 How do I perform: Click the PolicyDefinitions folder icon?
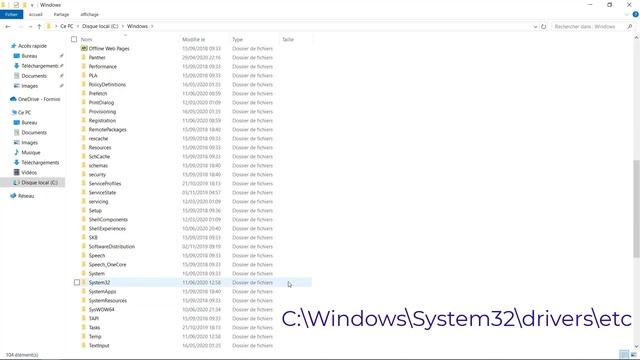pos(84,84)
